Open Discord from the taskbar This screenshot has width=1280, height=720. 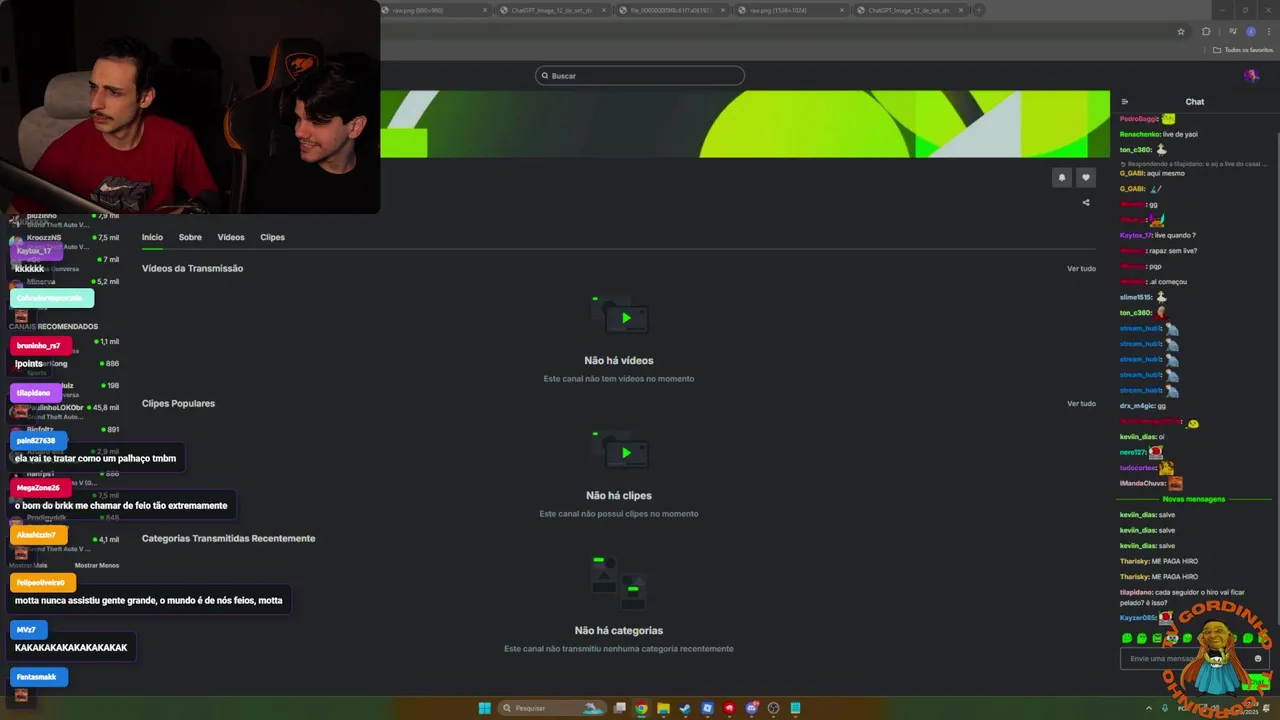pos(751,708)
